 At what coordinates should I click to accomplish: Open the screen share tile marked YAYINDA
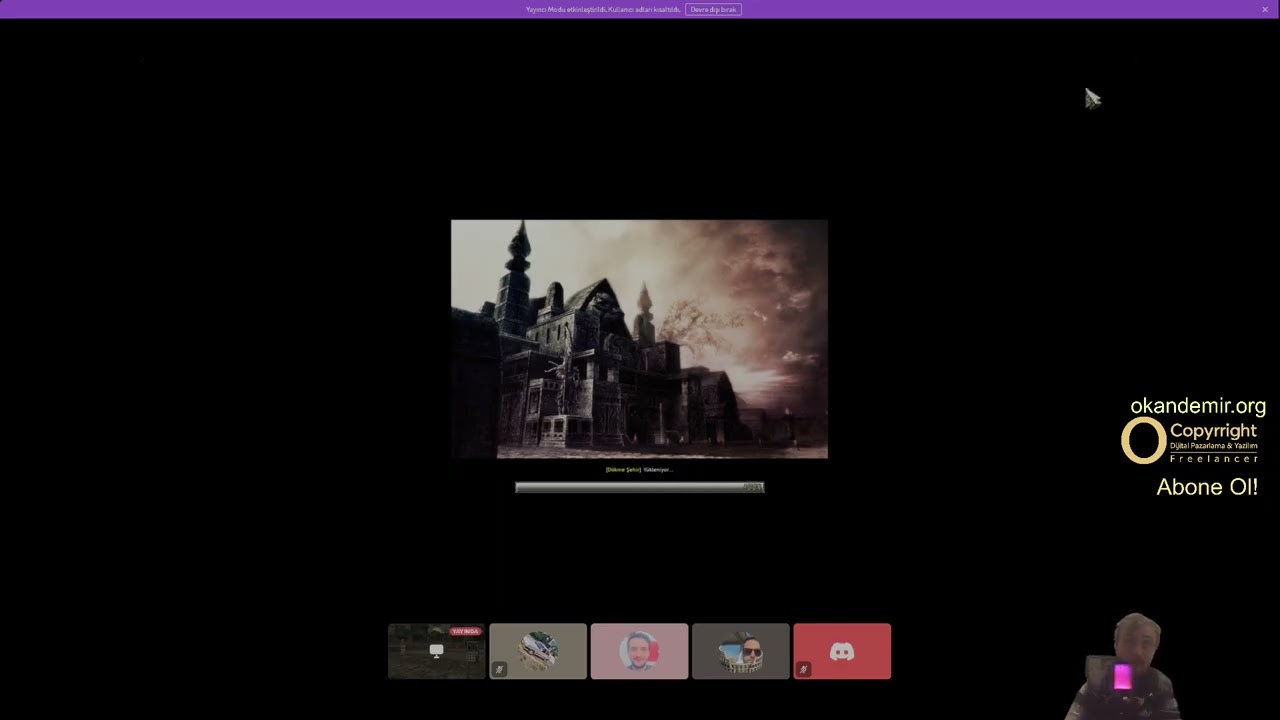436,651
